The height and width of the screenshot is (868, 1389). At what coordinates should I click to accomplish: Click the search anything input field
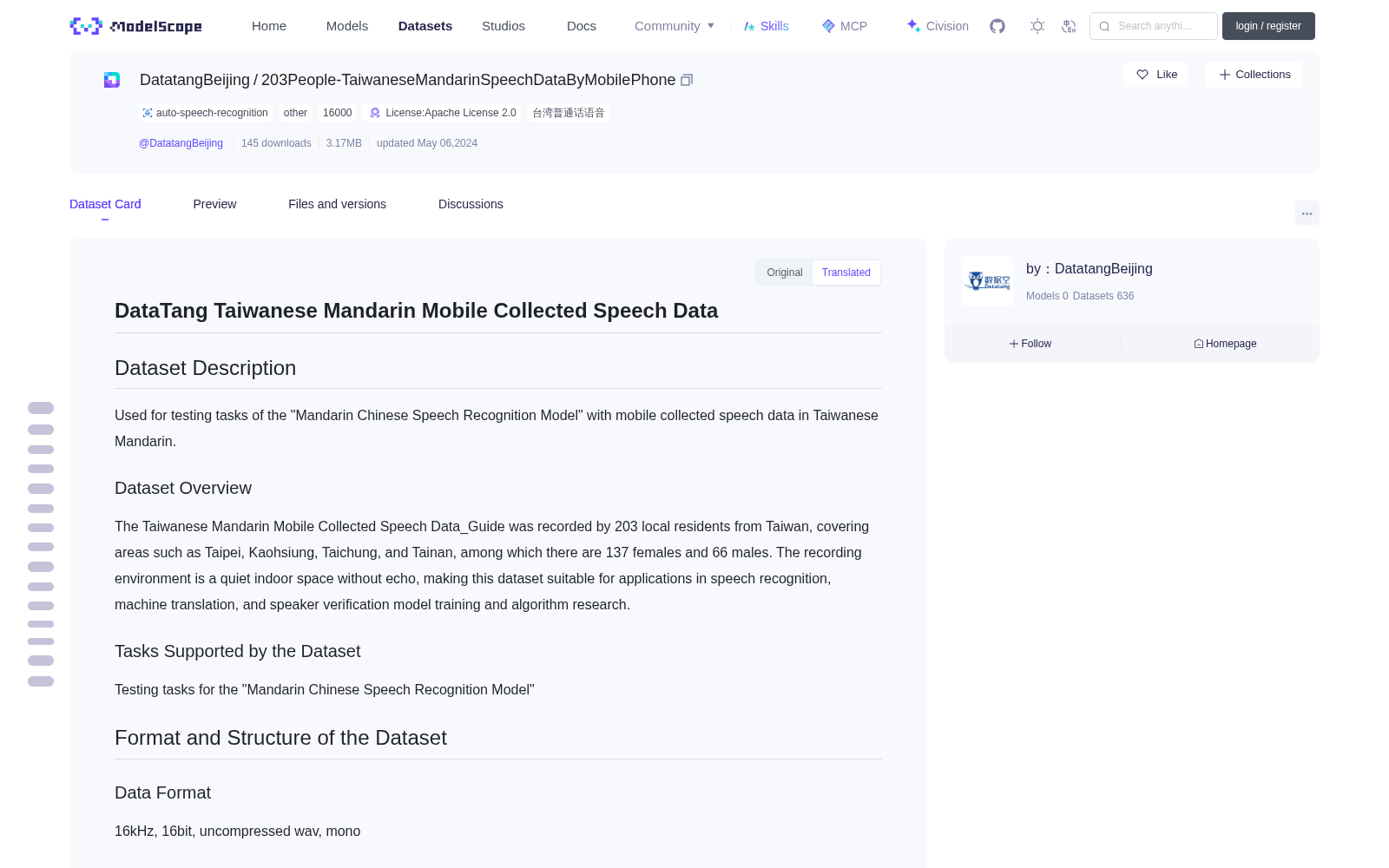1154,26
